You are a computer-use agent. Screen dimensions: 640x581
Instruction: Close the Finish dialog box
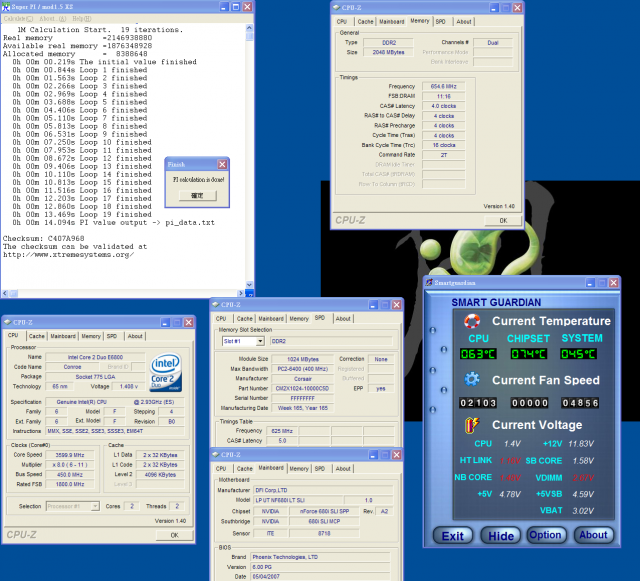click(222, 164)
